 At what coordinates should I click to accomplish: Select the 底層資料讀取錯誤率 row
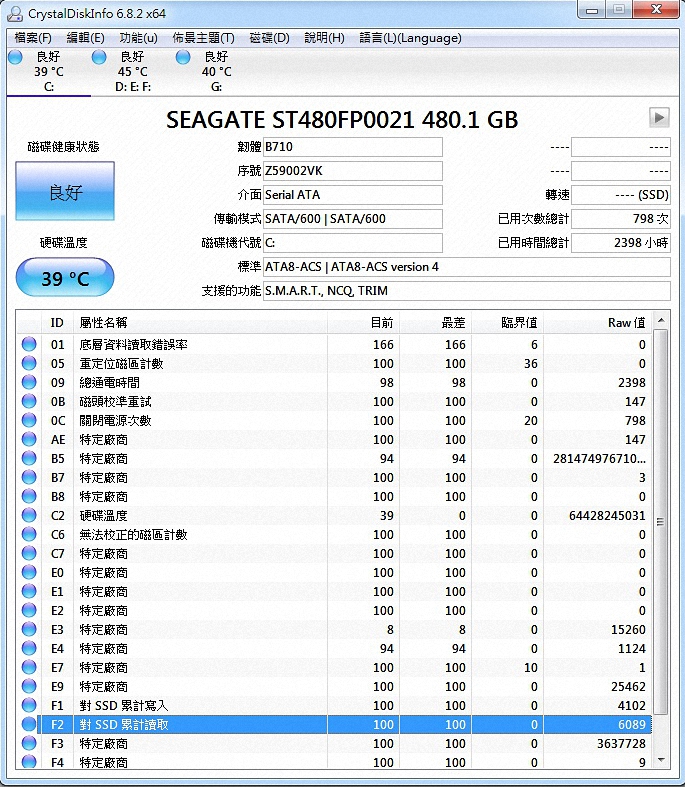(334, 344)
